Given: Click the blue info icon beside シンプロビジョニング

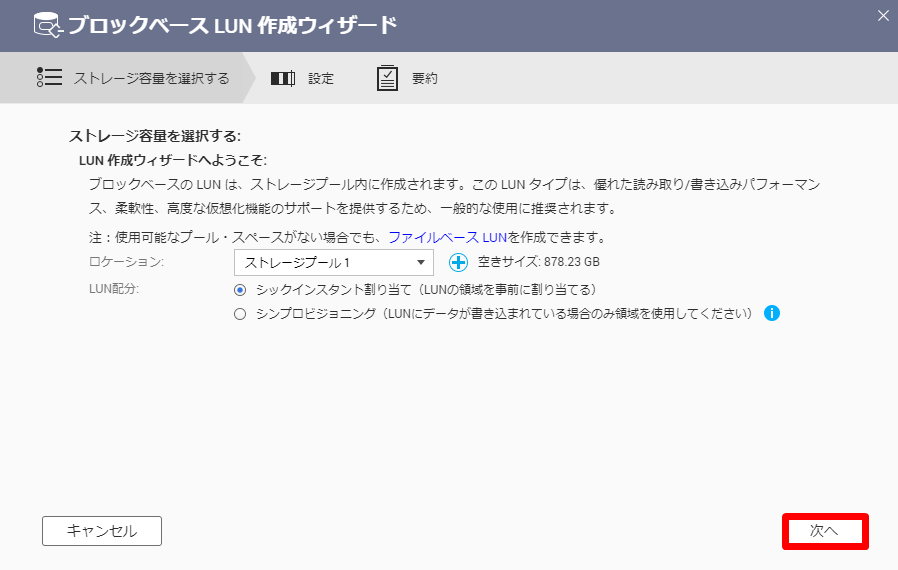Looking at the screenshot, I should (x=772, y=313).
